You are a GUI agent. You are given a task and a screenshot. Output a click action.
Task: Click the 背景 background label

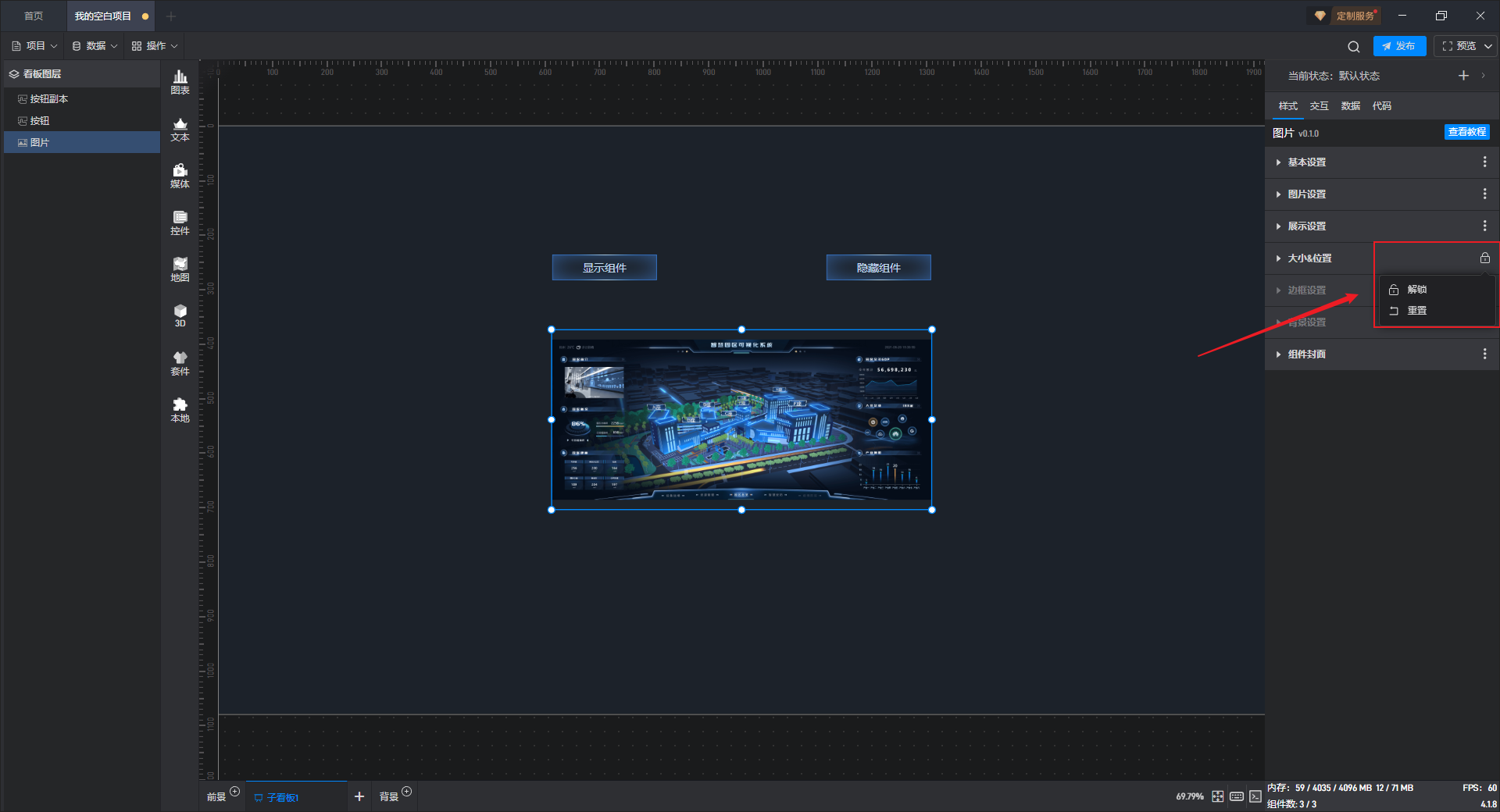(389, 797)
